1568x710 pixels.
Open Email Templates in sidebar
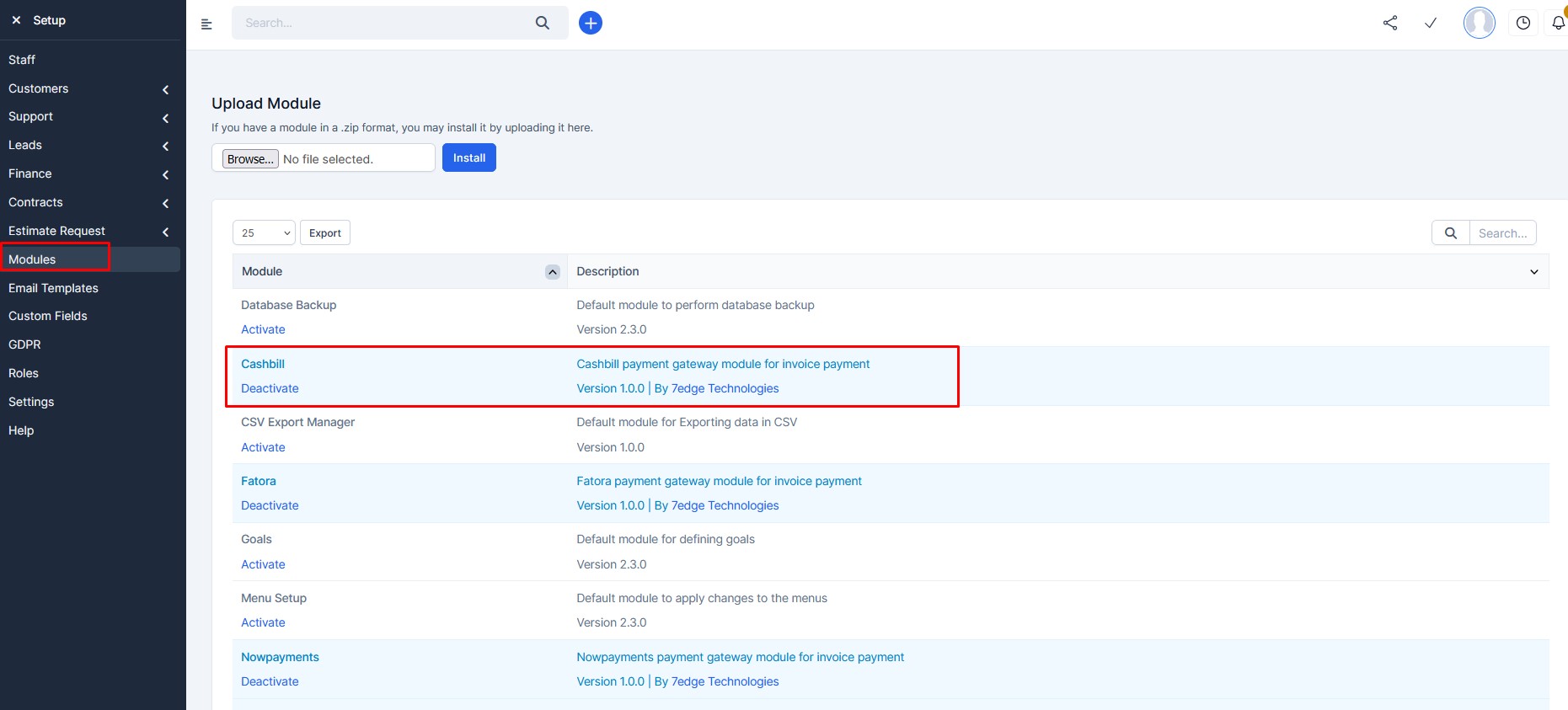pyautogui.click(x=53, y=288)
